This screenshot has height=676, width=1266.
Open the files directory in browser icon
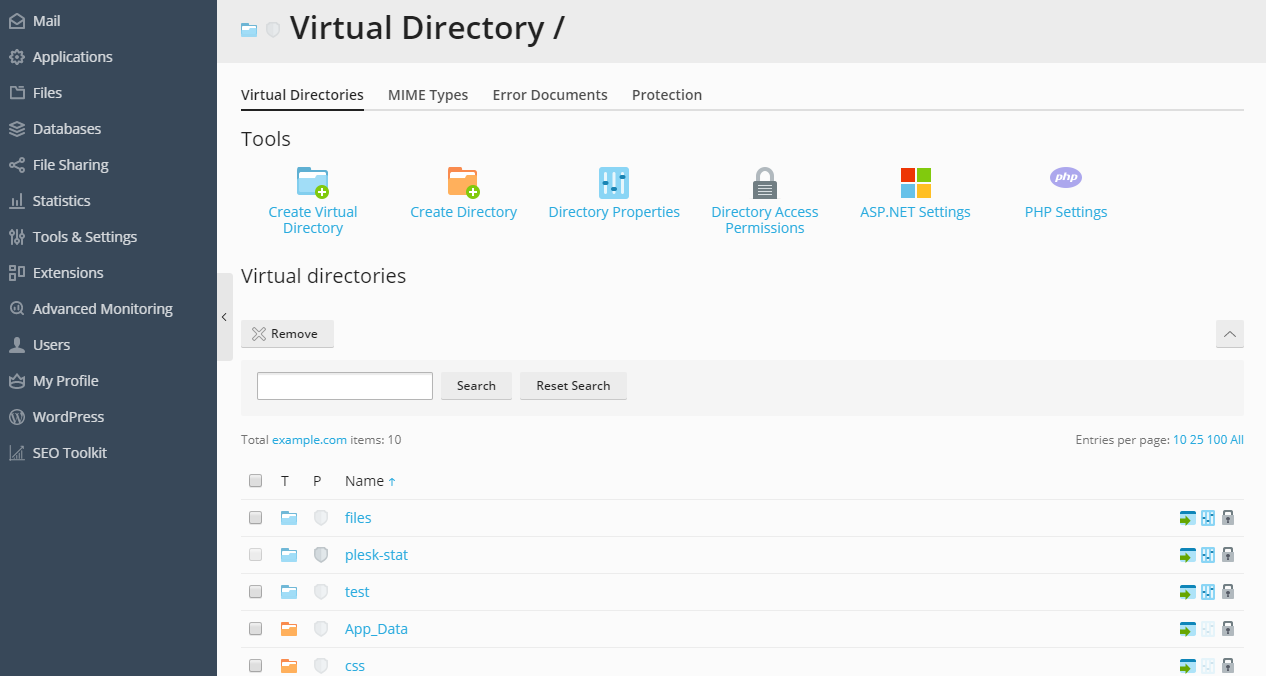(1187, 518)
